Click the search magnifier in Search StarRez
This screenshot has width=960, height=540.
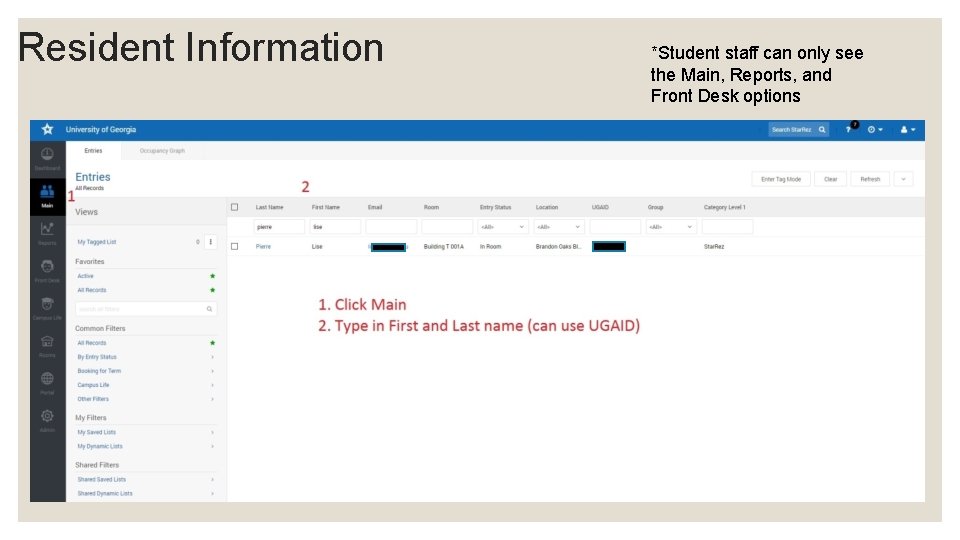pyautogui.click(x=822, y=129)
